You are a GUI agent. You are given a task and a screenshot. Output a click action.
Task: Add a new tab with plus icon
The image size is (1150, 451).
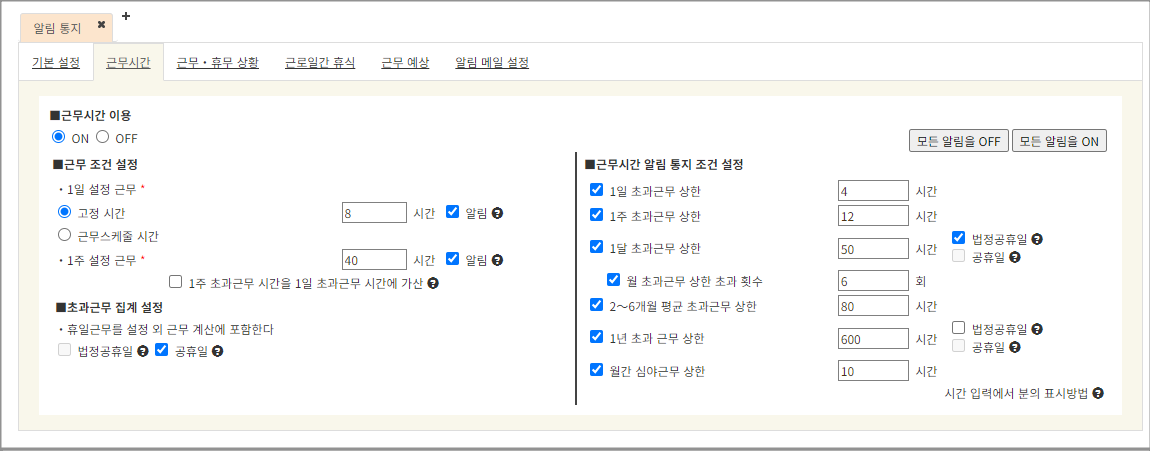(126, 16)
